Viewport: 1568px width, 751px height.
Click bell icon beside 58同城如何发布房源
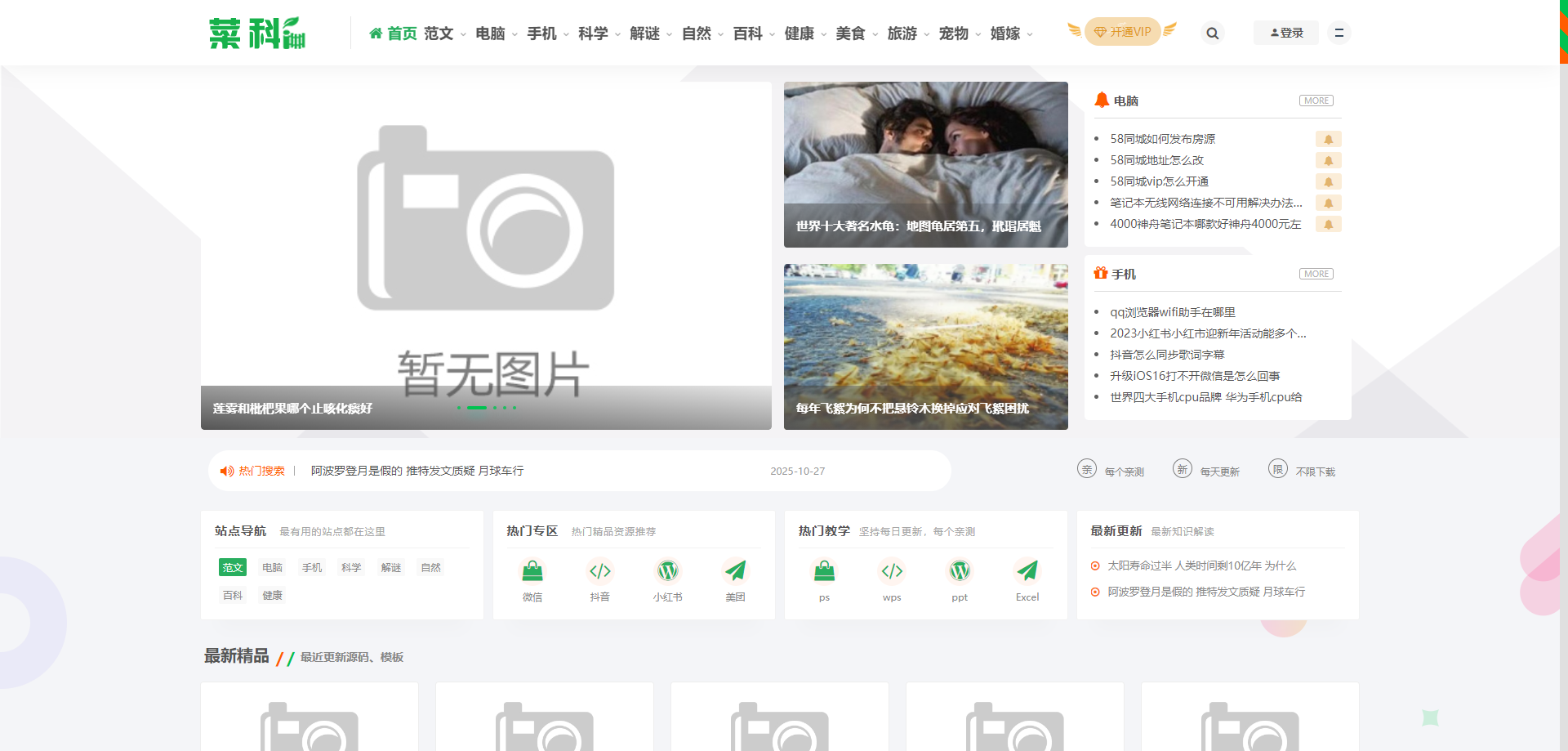pos(1328,140)
